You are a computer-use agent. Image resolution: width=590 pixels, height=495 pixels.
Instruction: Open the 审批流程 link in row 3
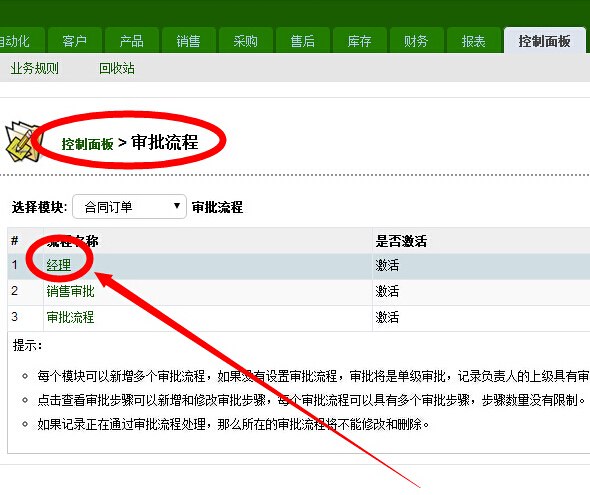(70, 317)
